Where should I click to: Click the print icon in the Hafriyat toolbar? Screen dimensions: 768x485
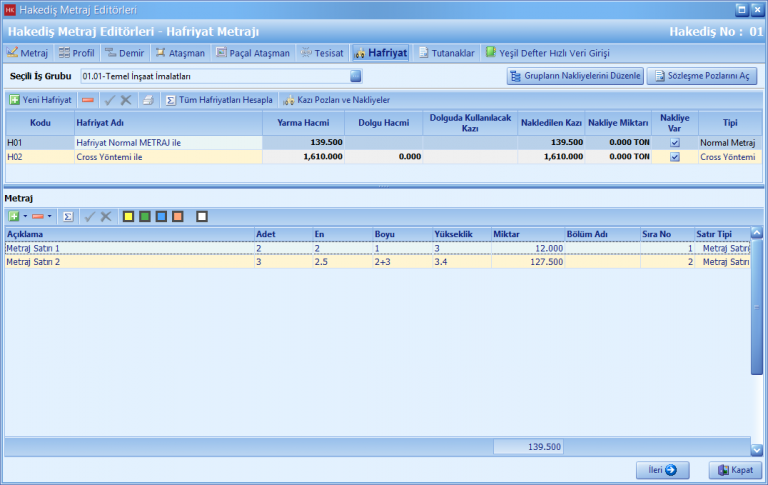coord(147,100)
